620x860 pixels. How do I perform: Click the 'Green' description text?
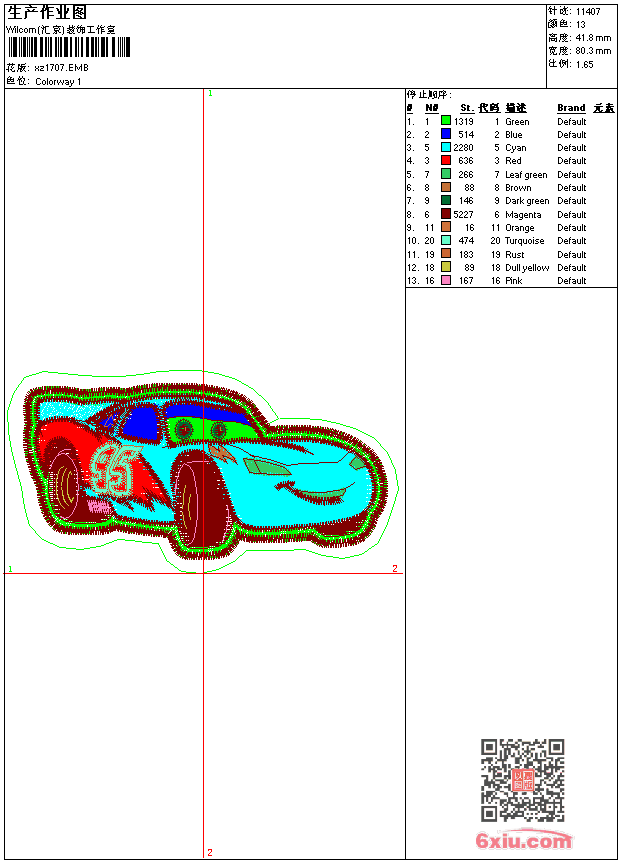click(517, 122)
